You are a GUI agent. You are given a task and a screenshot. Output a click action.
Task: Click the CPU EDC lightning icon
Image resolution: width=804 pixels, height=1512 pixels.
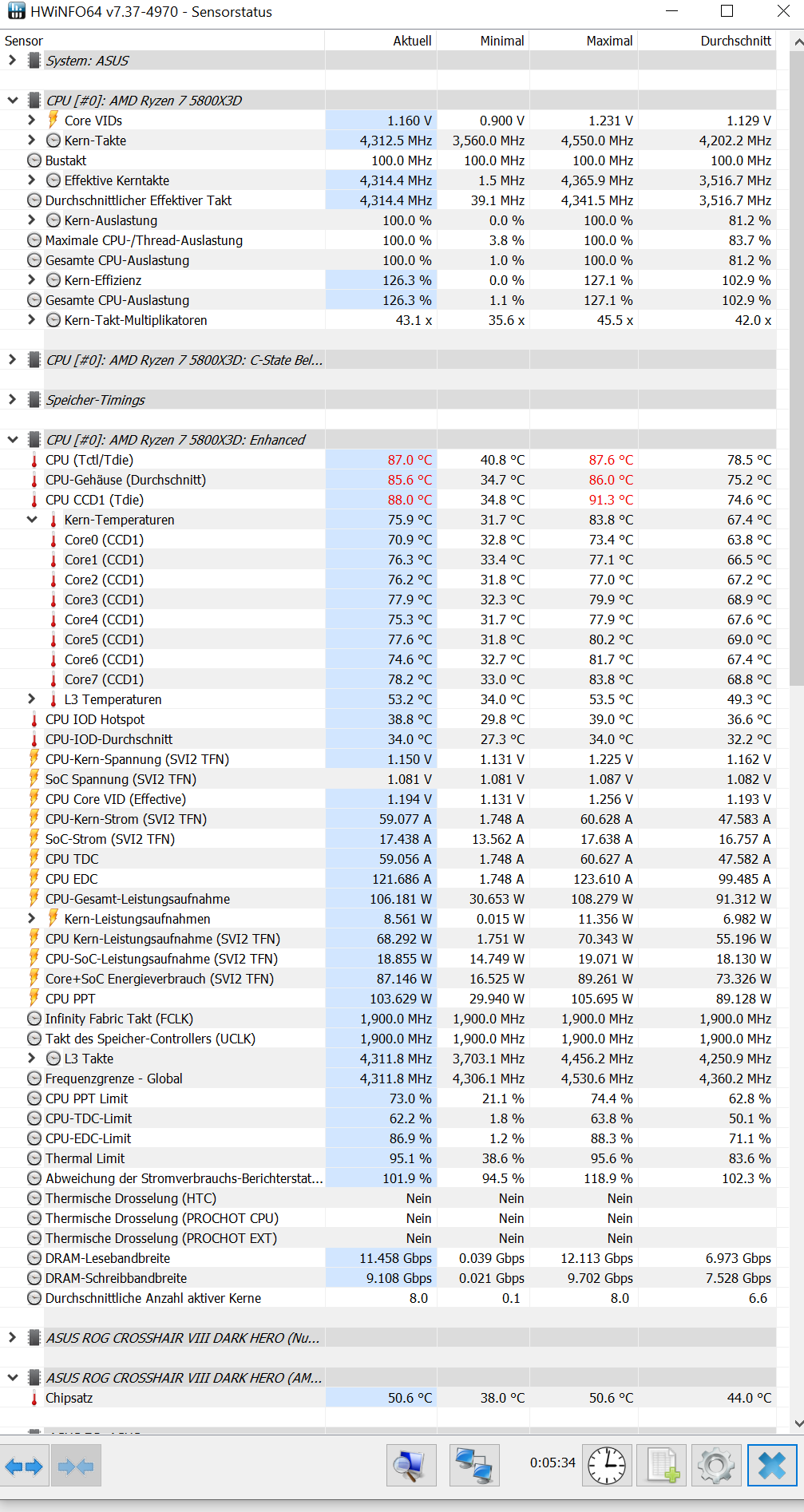coord(34,878)
